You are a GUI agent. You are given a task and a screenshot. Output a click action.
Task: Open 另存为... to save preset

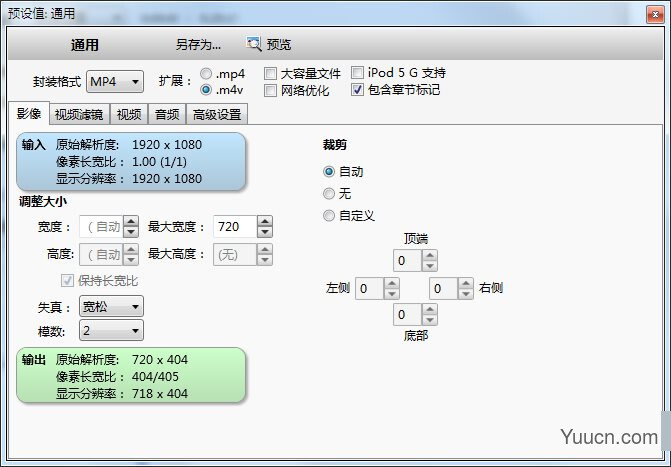(x=198, y=45)
